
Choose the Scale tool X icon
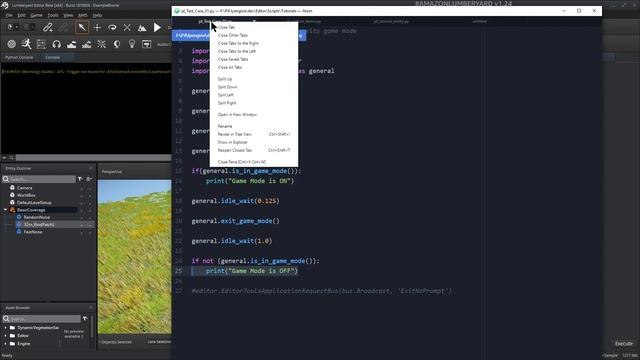pos(127,27)
